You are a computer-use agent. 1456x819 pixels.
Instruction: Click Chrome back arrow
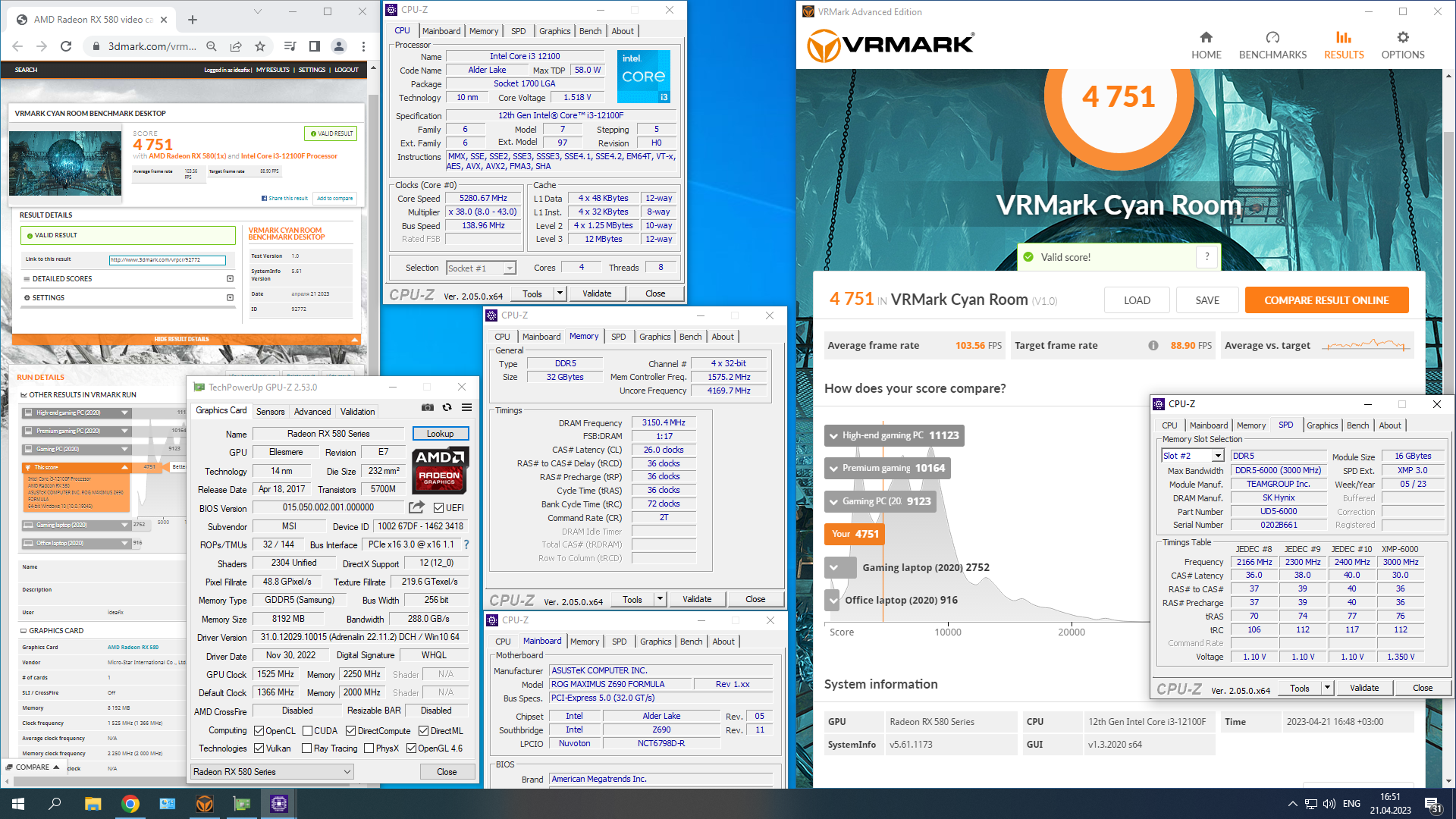(17, 46)
